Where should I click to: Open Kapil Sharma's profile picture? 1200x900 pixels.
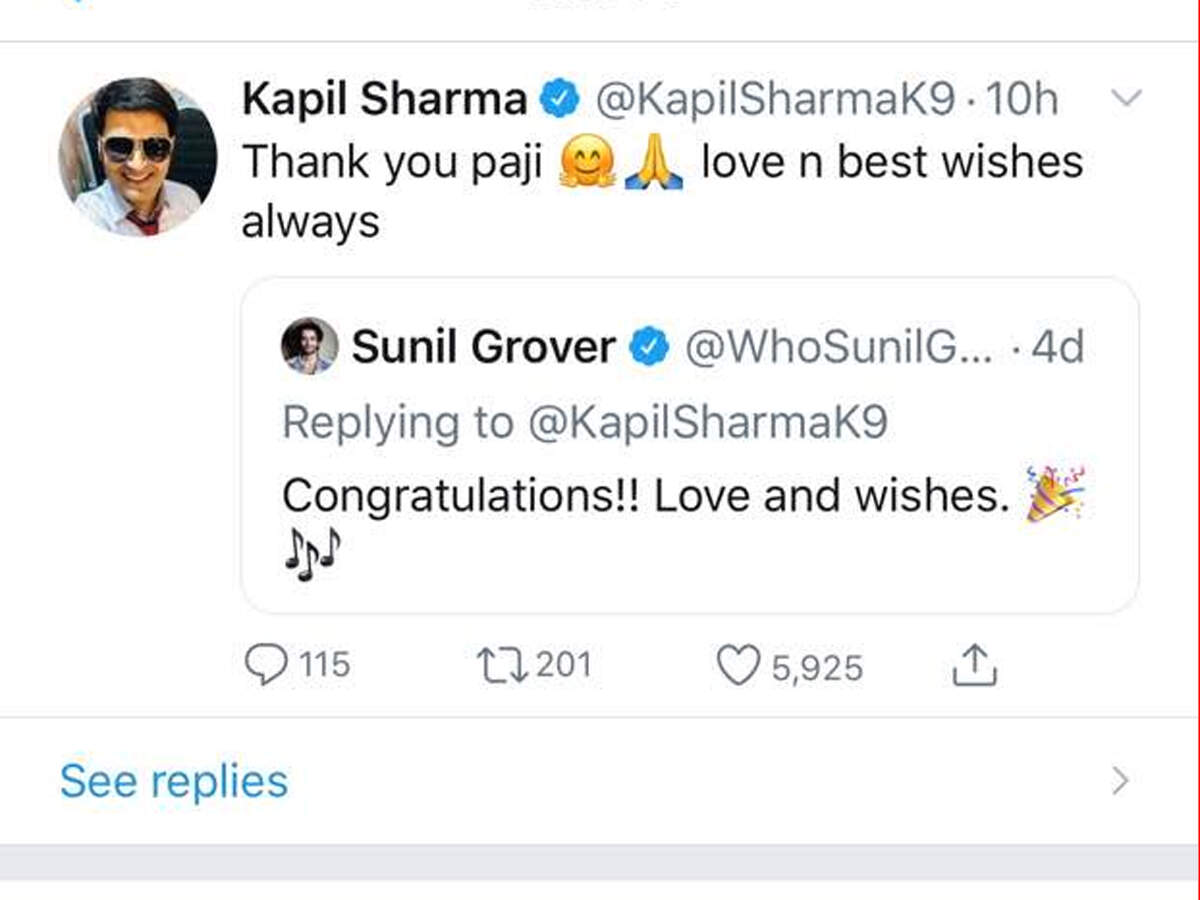(x=138, y=157)
